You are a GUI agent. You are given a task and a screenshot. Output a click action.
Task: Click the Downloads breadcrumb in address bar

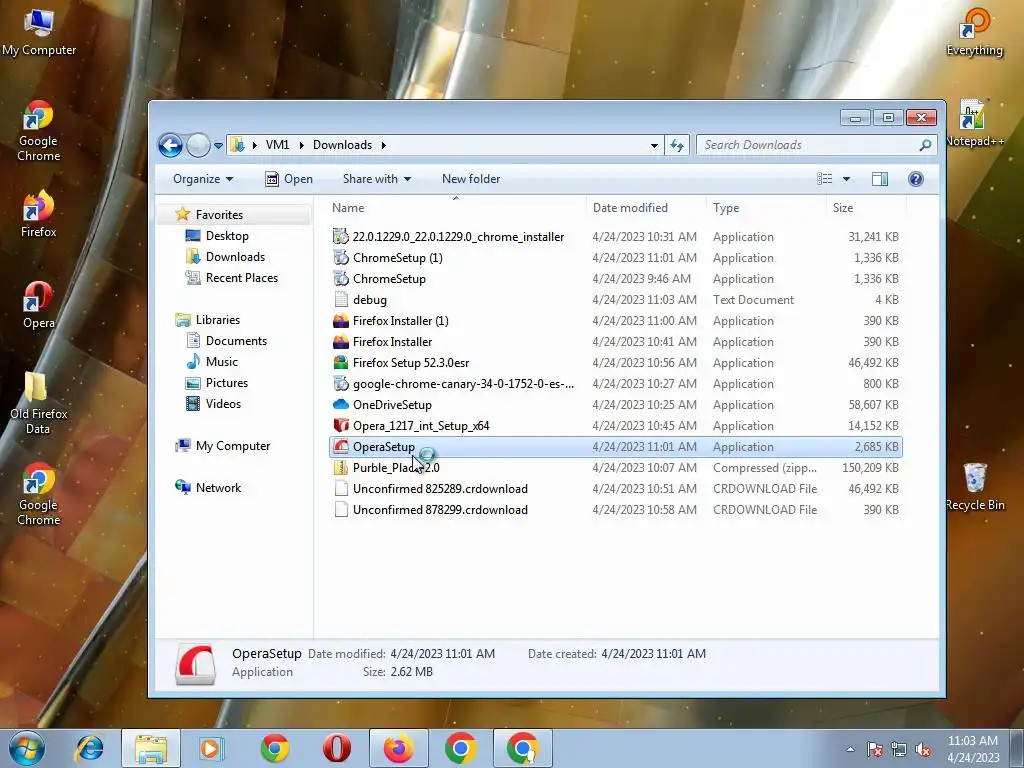pyautogui.click(x=342, y=145)
